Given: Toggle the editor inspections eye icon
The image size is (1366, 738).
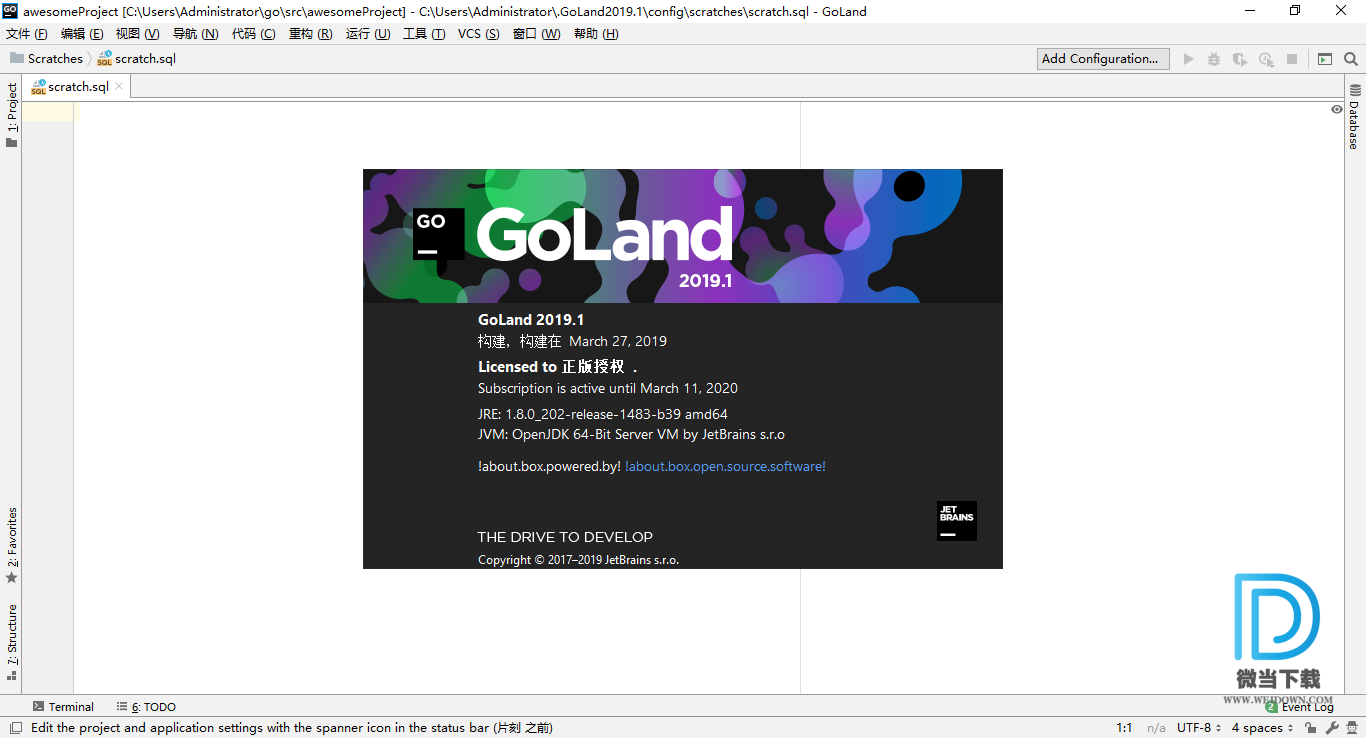Looking at the screenshot, I should pyautogui.click(x=1337, y=109).
